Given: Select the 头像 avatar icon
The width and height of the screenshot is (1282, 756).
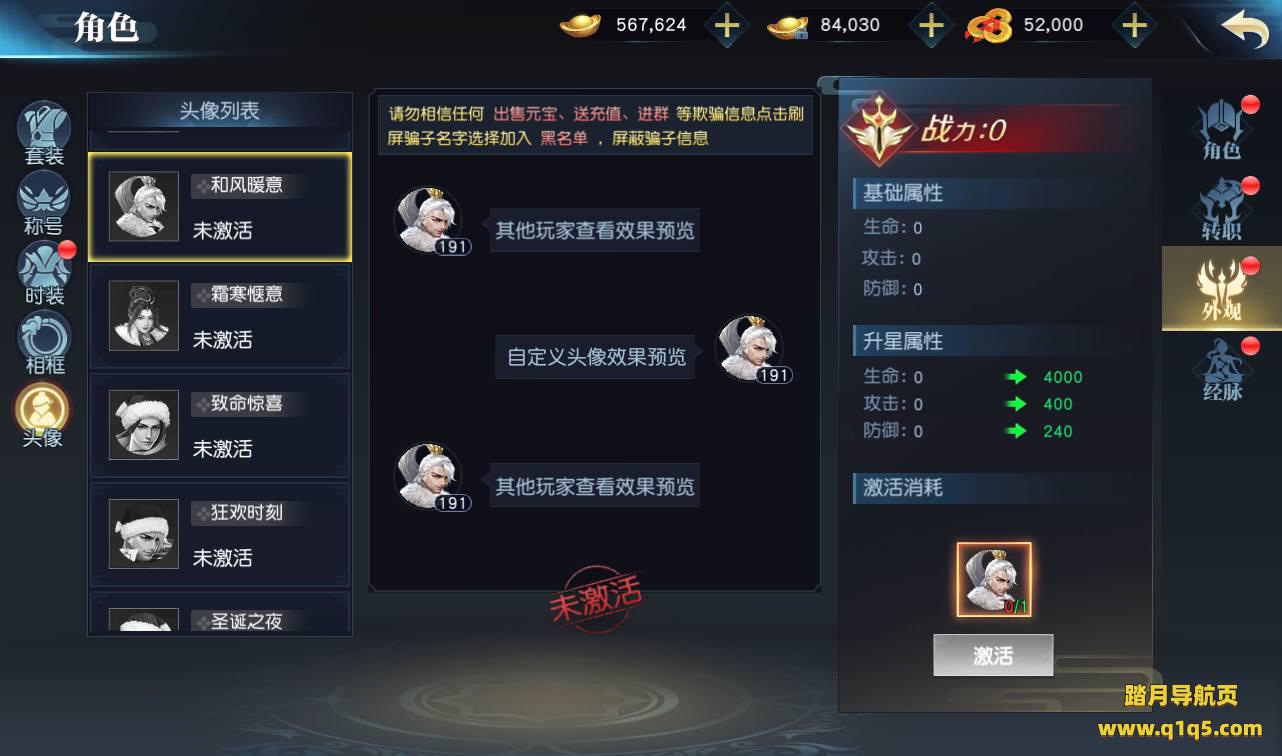Looking at the screenshot, I should click(43, 414).
